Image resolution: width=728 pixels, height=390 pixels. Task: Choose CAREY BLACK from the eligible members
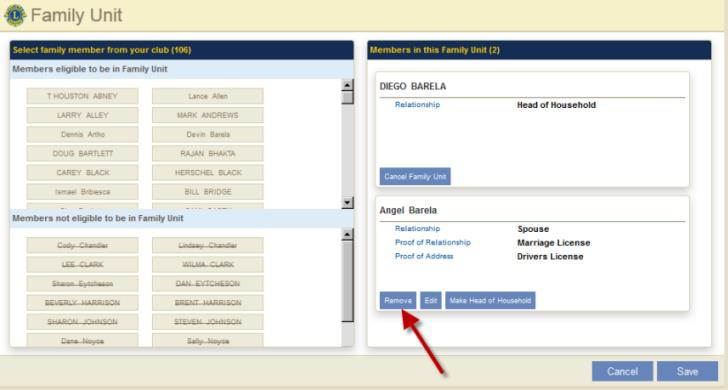82,172
